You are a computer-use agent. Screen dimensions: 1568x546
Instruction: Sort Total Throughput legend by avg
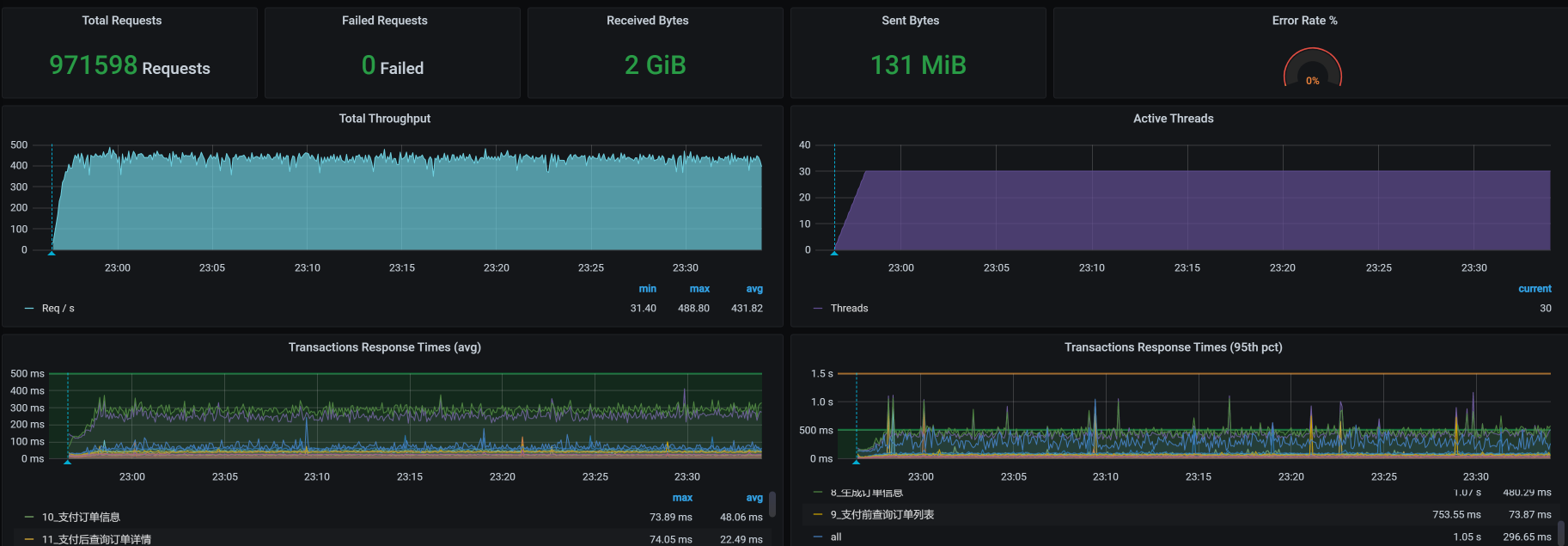(x=753, y=289)
